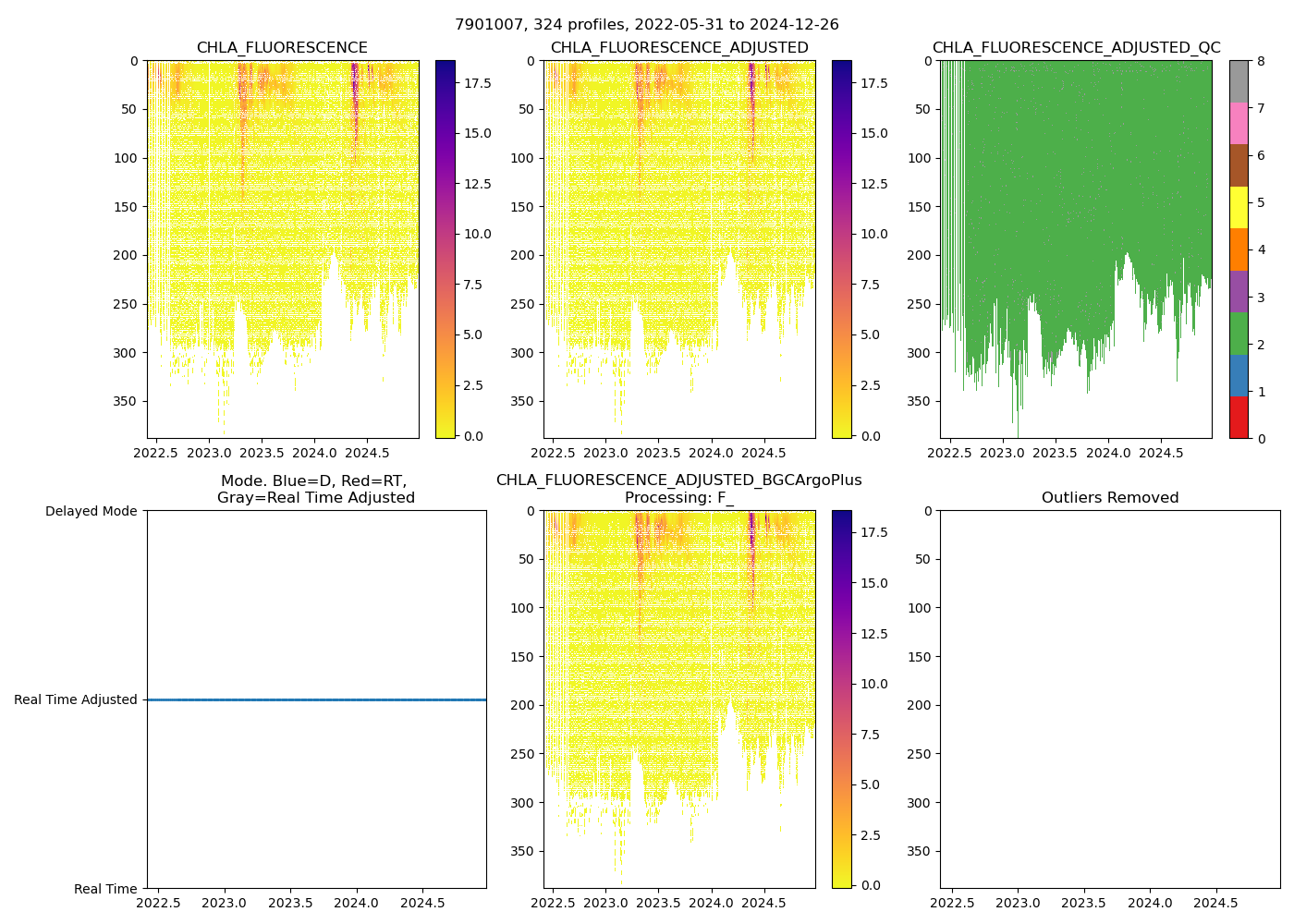1294x924 pixels.
Task: Select the red segment of QC colorbar
Action: pos(1239,418)
